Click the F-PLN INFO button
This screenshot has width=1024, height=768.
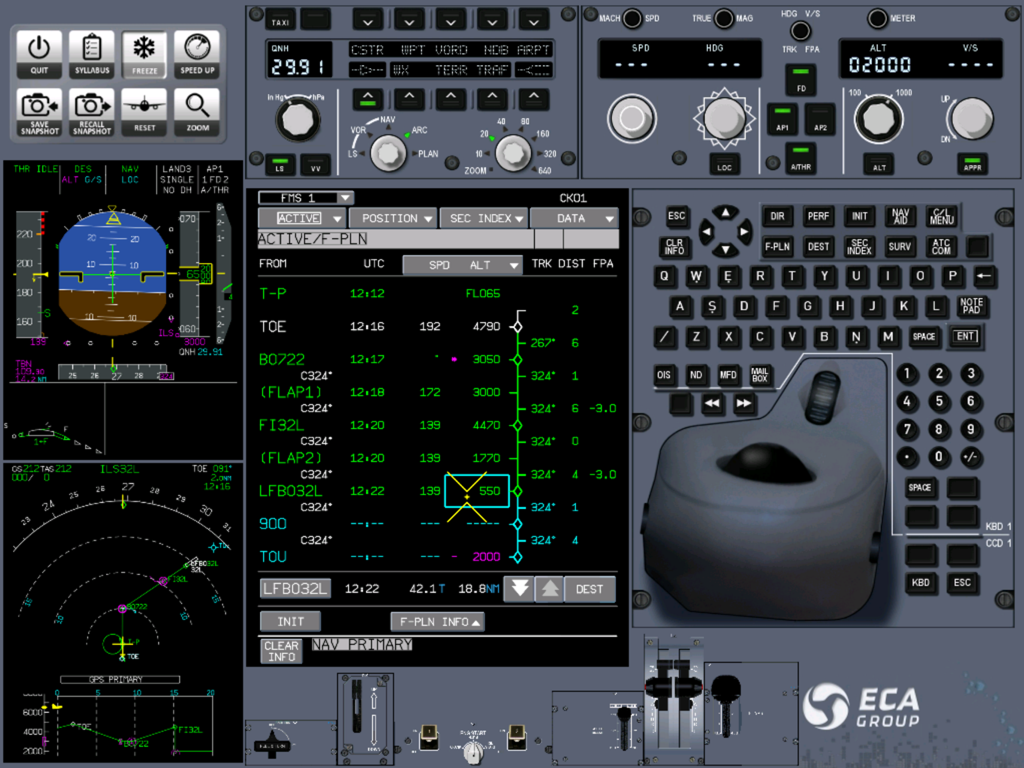tap(437, 620)
